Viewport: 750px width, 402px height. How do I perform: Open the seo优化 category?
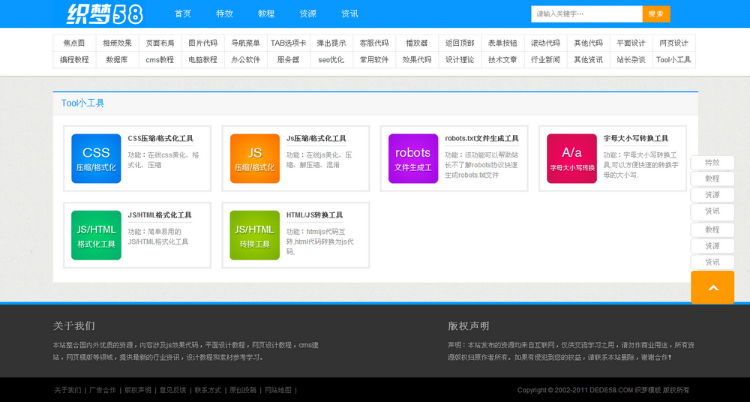coord(331,60)
